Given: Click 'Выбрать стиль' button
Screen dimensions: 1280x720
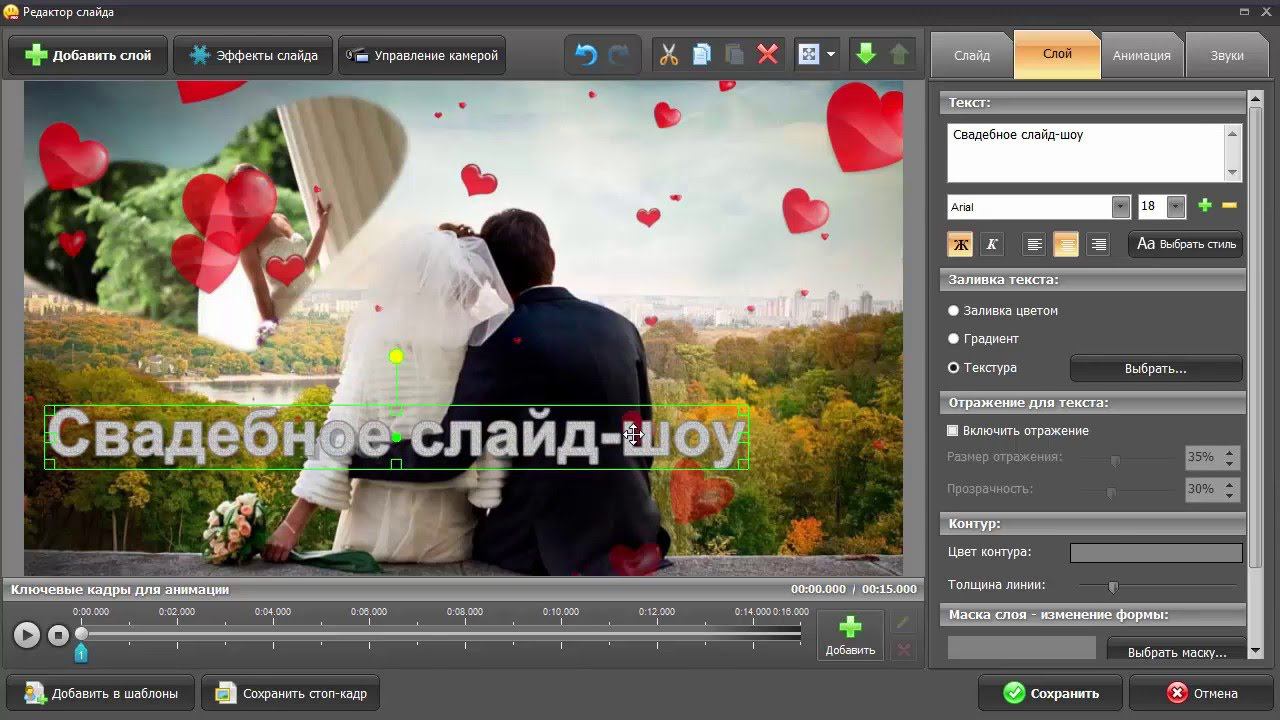Looking at the screenshot, I should (x=1186, y=244).
